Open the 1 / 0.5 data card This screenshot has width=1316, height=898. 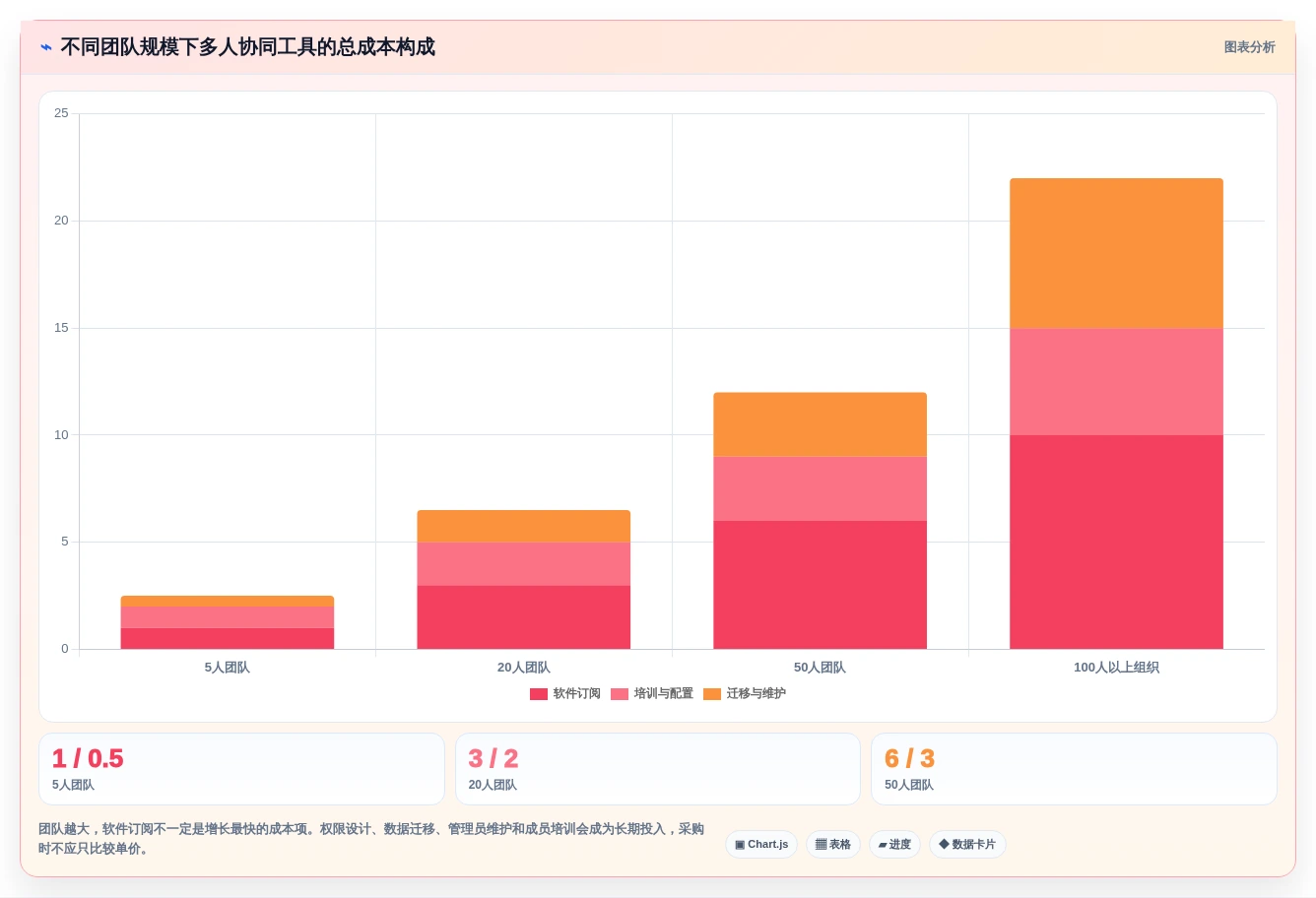click(241, 769)
